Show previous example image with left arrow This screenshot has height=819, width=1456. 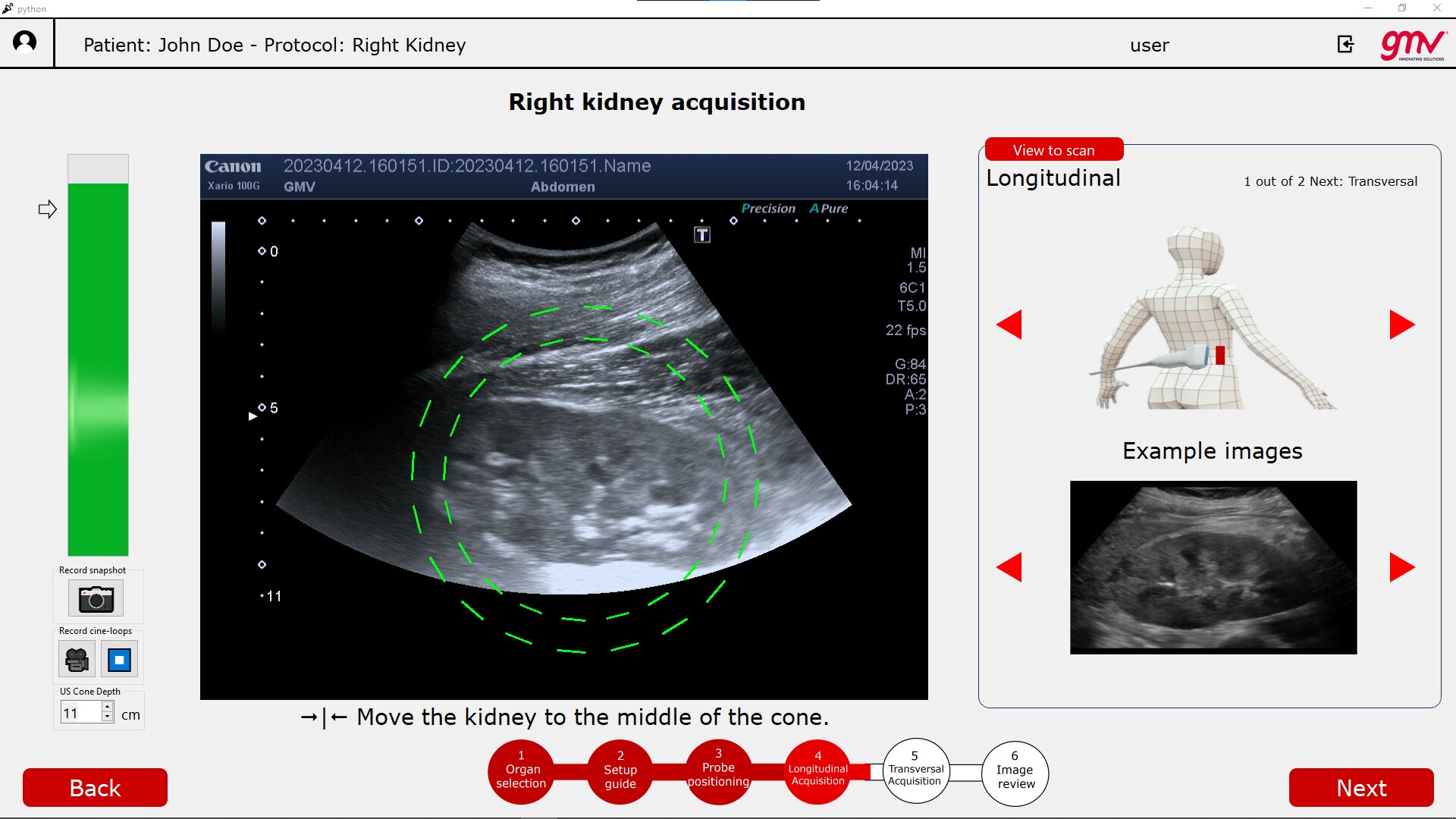1009,567
